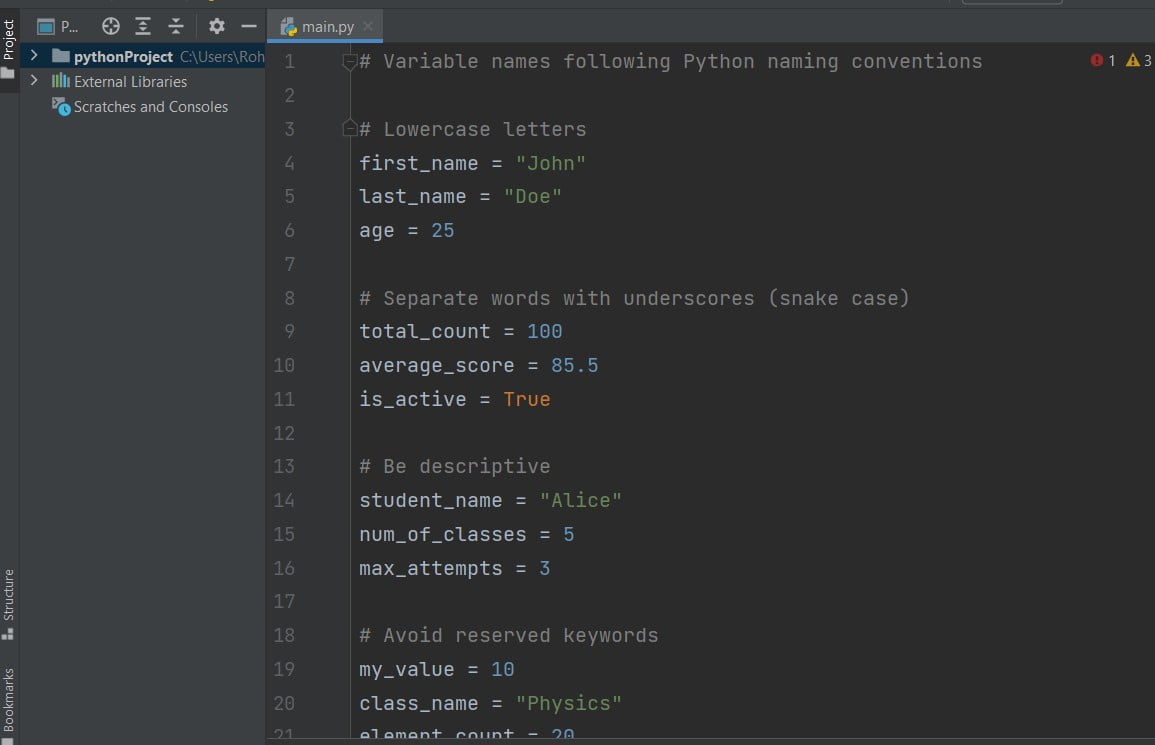Select Opened File with the crosshair icon
This screenshot has width=1155, height=745.
(110, 26)
